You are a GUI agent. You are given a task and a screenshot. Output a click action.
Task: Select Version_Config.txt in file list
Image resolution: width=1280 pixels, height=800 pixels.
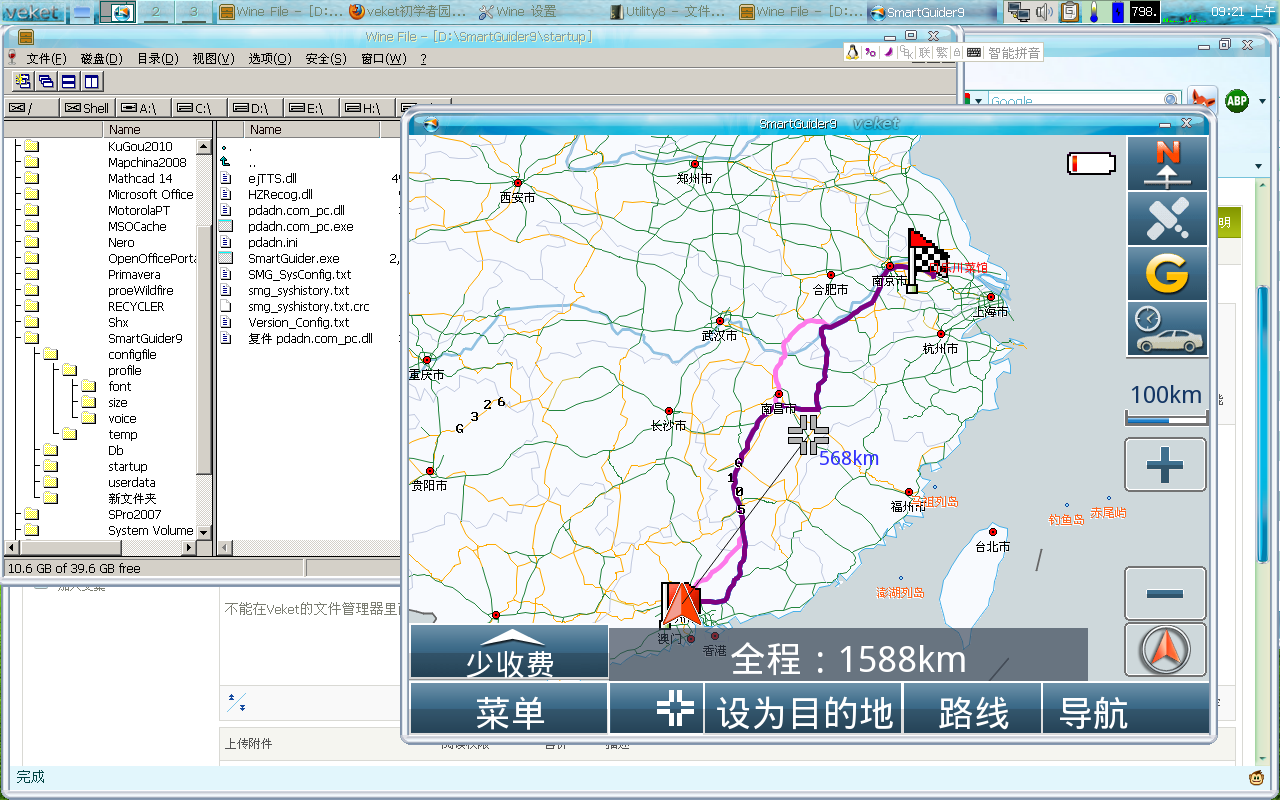tap(298, 322)
